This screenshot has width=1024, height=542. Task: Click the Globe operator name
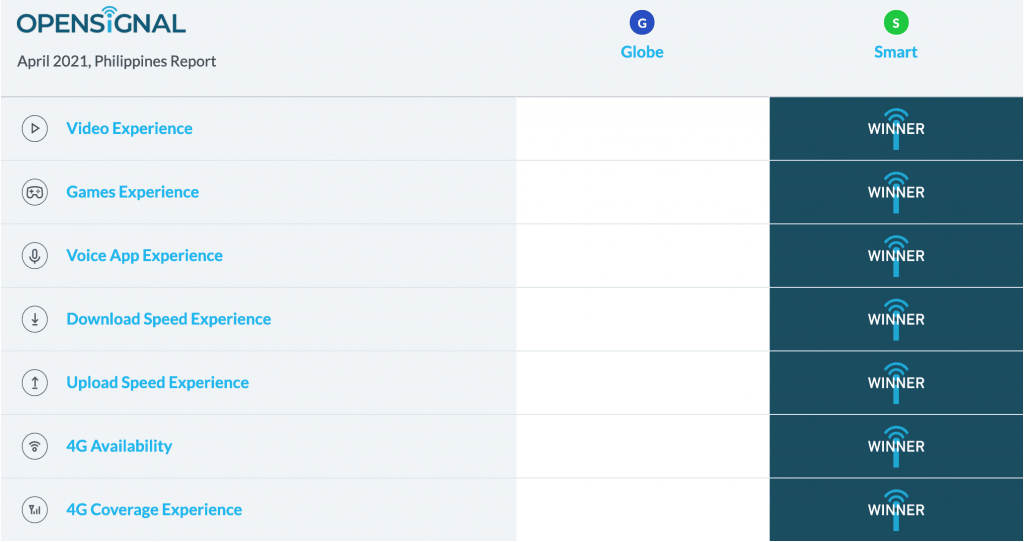click(x=642, y=52)
